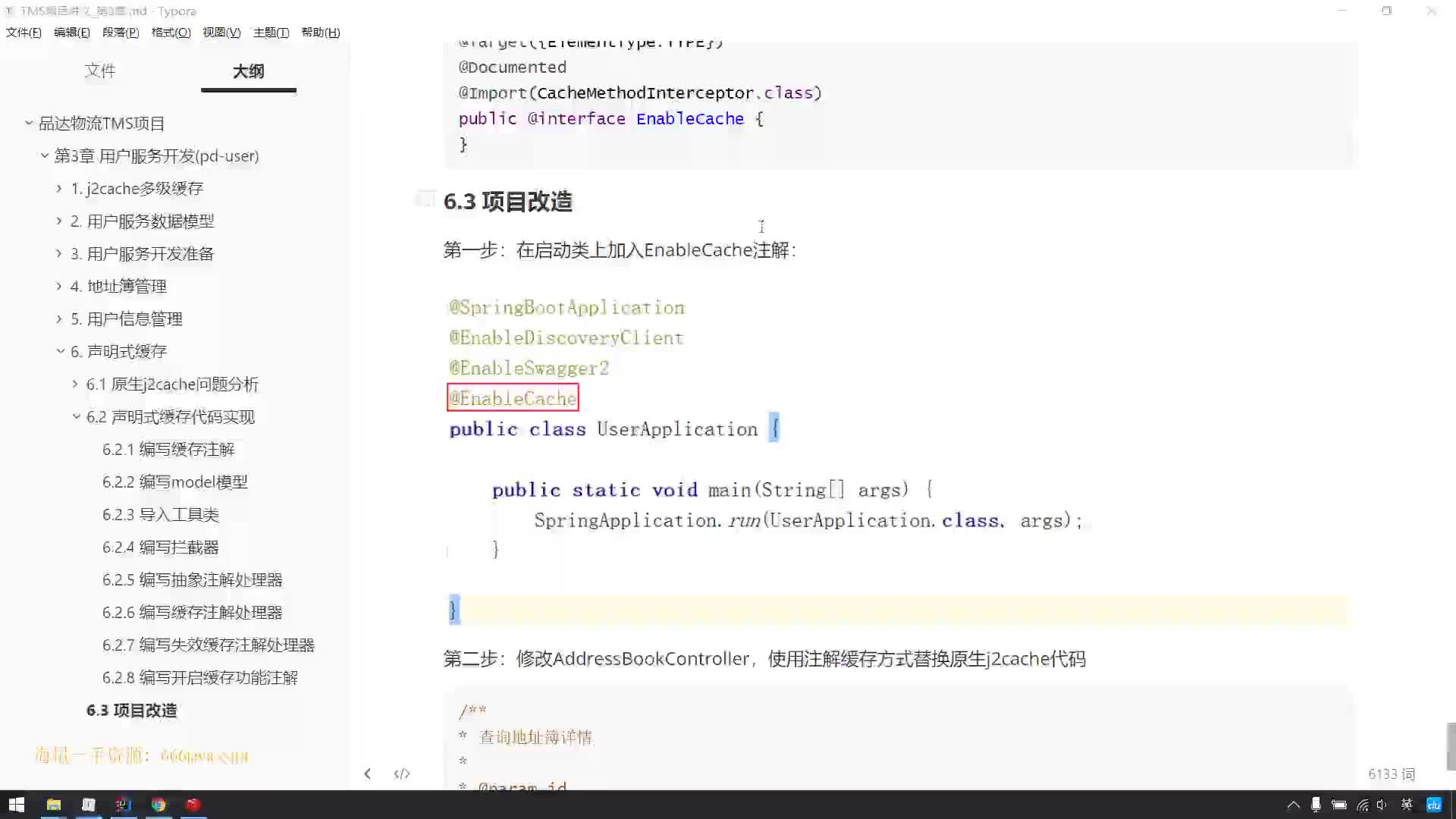Expand 6.1 原生j2cache问题分析 node
Image resolution: width=1456 pixels, height=819 pixels.
[x=75, y=383]
